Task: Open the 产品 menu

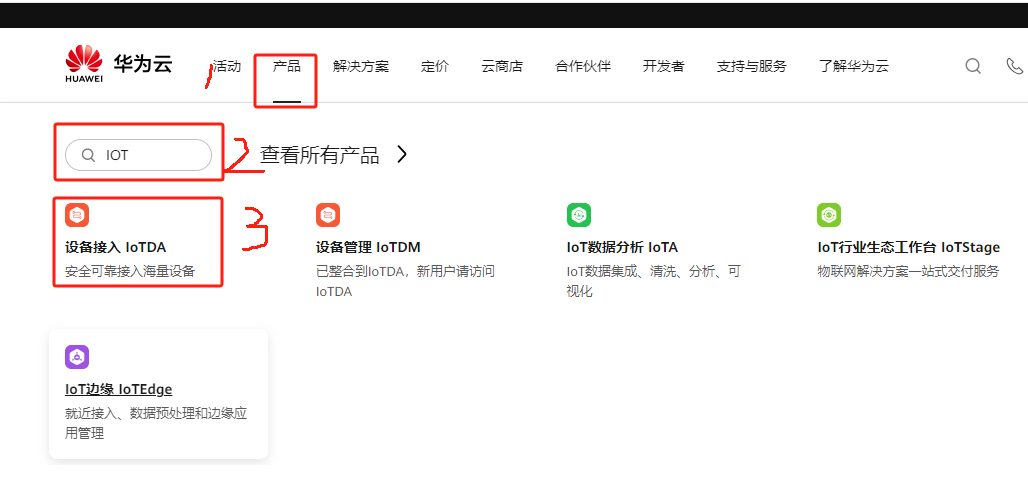Action: 287,66
